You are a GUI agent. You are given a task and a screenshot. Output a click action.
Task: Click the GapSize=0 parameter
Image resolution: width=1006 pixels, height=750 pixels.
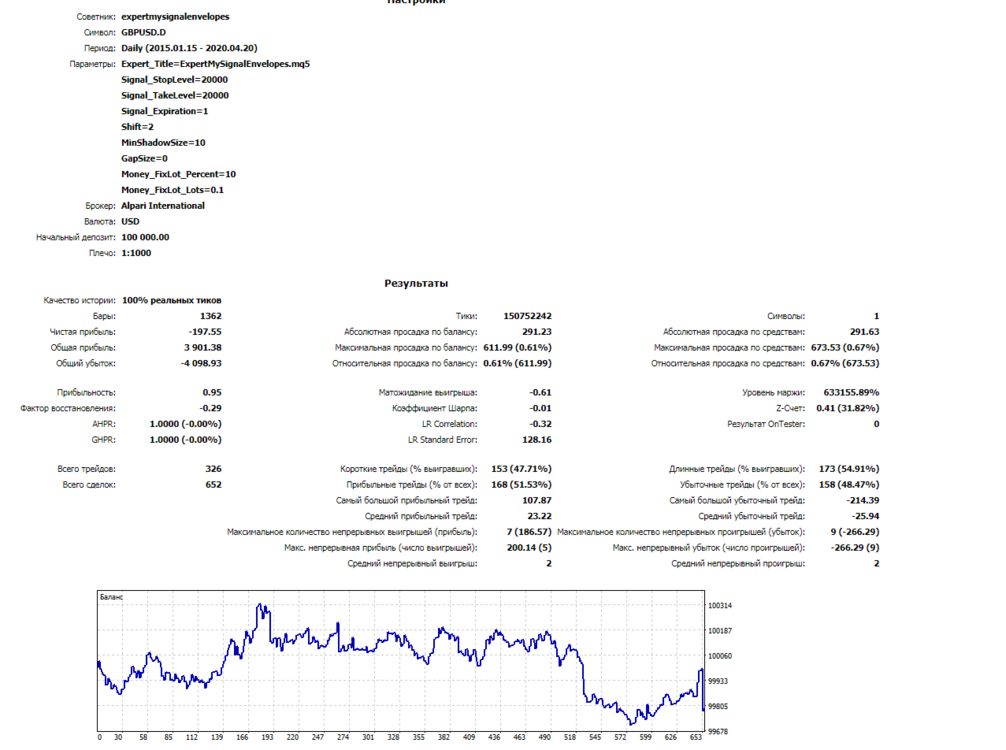point(144,158)
